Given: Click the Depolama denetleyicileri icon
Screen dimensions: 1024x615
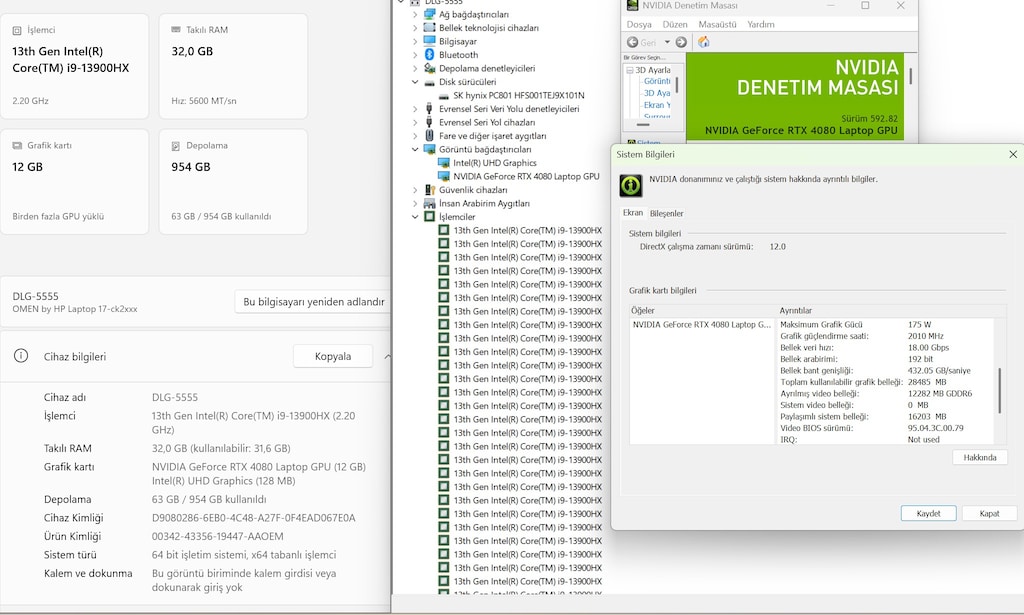Looking at the screenshot, I should tap(429, 68).
